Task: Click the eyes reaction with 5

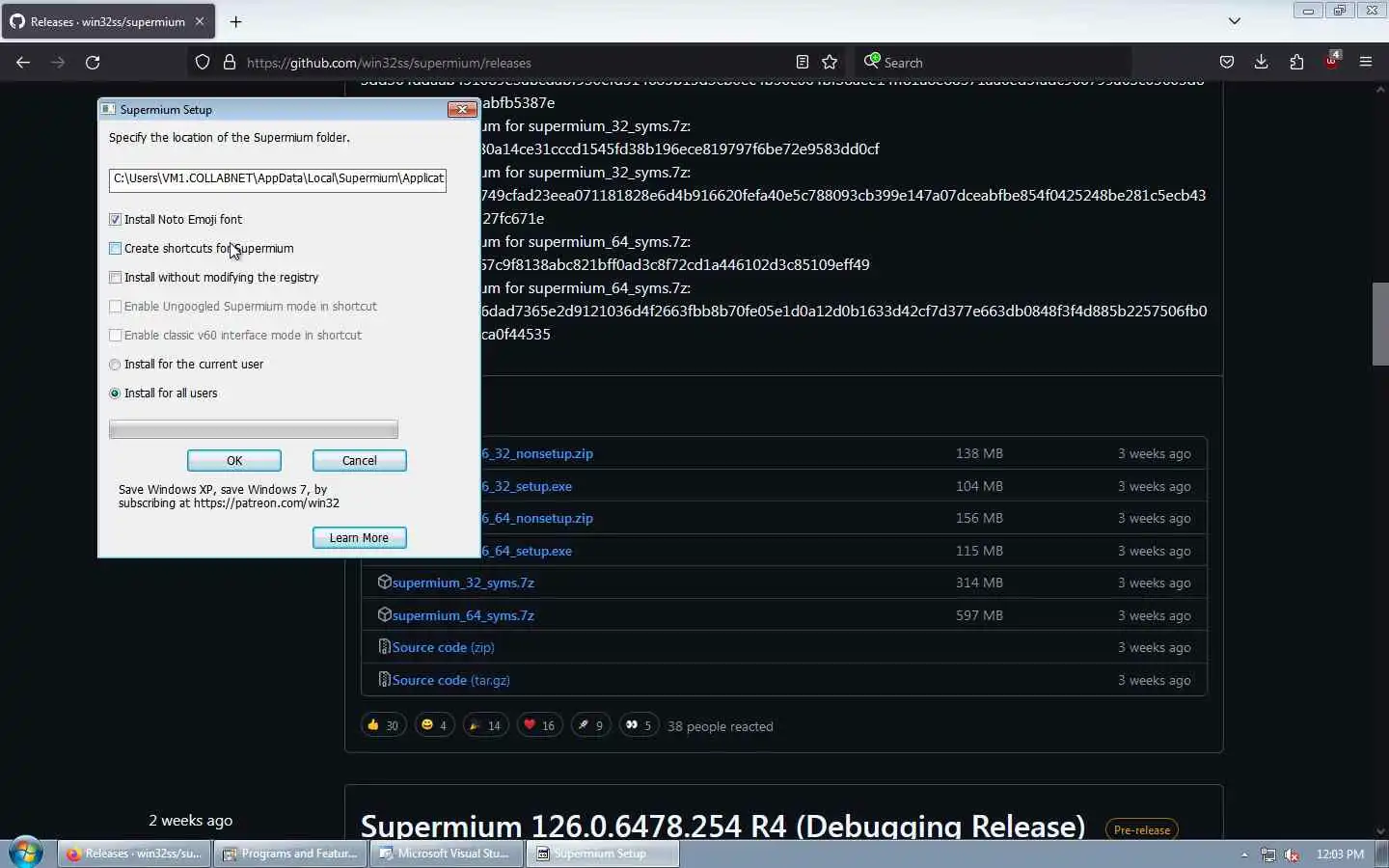Action: tap(639, 725)
